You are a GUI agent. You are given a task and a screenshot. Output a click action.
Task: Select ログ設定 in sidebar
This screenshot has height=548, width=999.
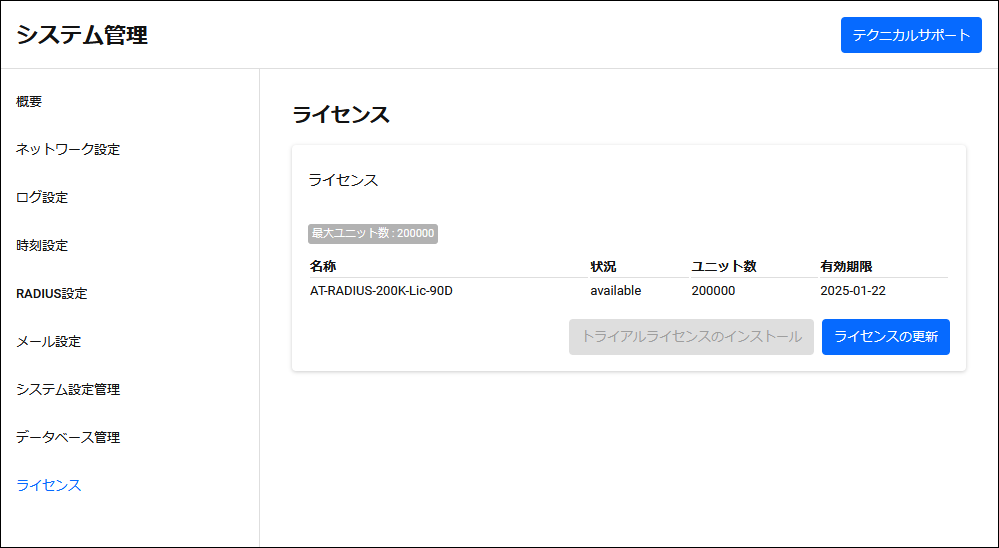(x=42, y=198)
